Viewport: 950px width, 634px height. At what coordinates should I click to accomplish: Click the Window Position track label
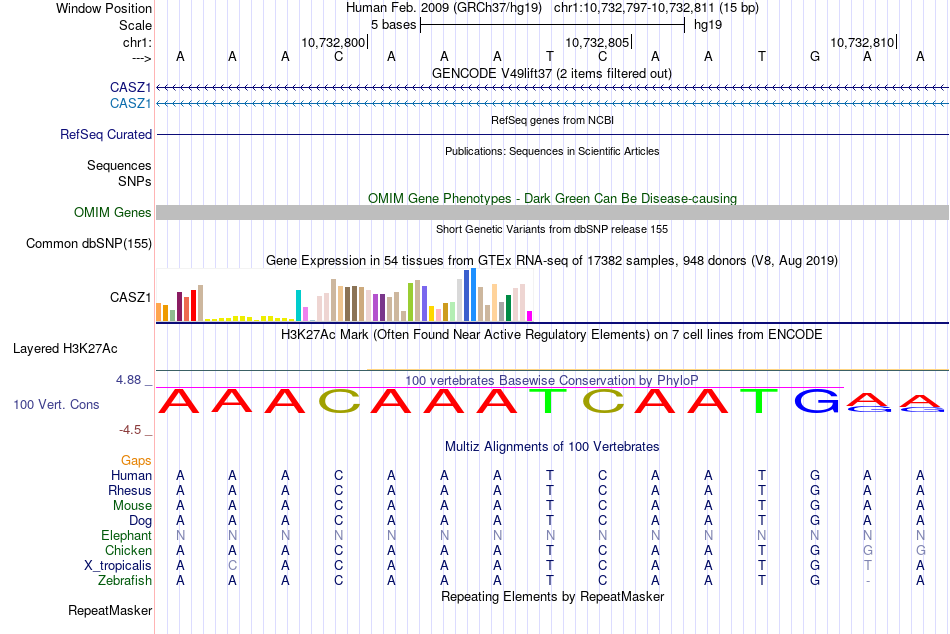104,8
